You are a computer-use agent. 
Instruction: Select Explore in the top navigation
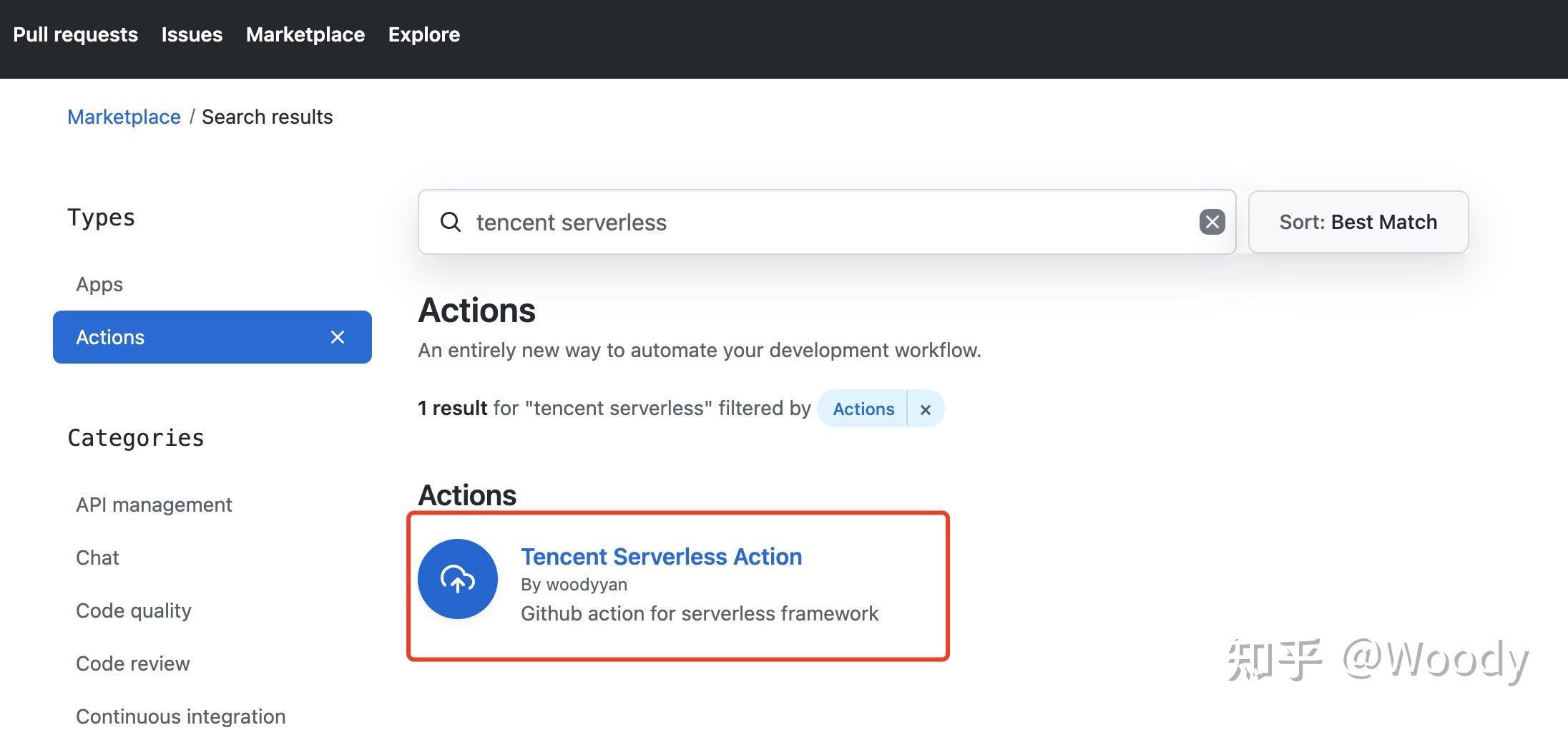coord(423,34)
